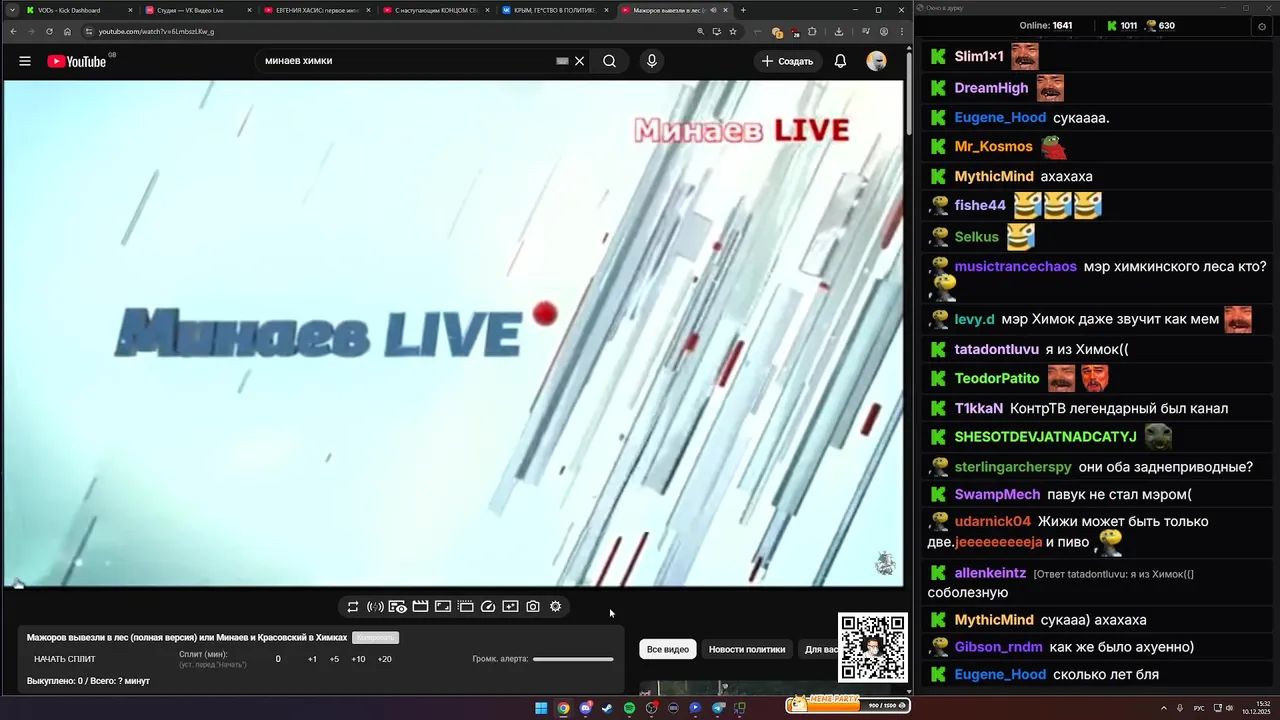Click the РУС language indicator in tray

[1199, 708]
